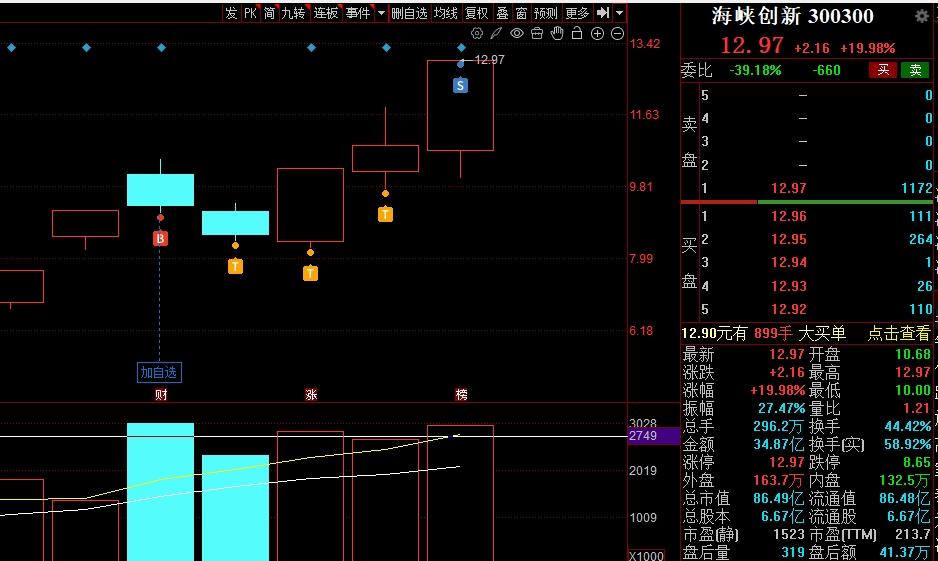The width and height of the screenshot is (938, 561).
Task: Toggle the eye visibility icon
Action: click(x=516, y=33)
